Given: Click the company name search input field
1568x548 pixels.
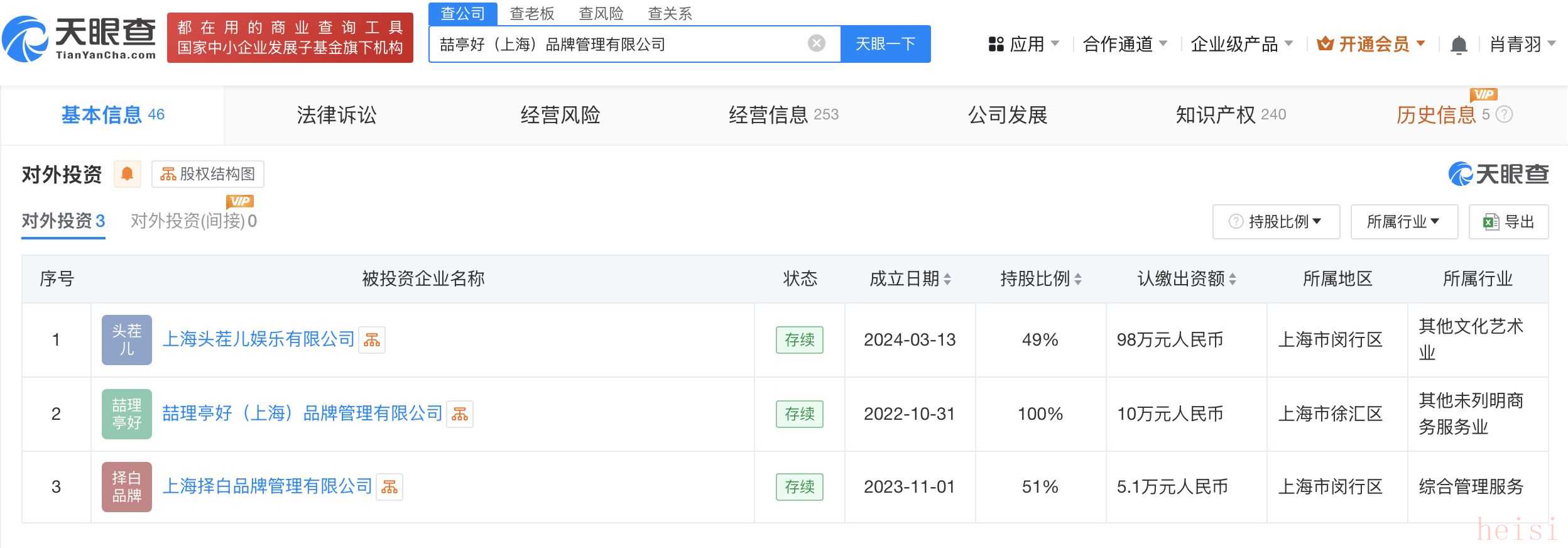Looking at the screenshot, I should 619,44.
